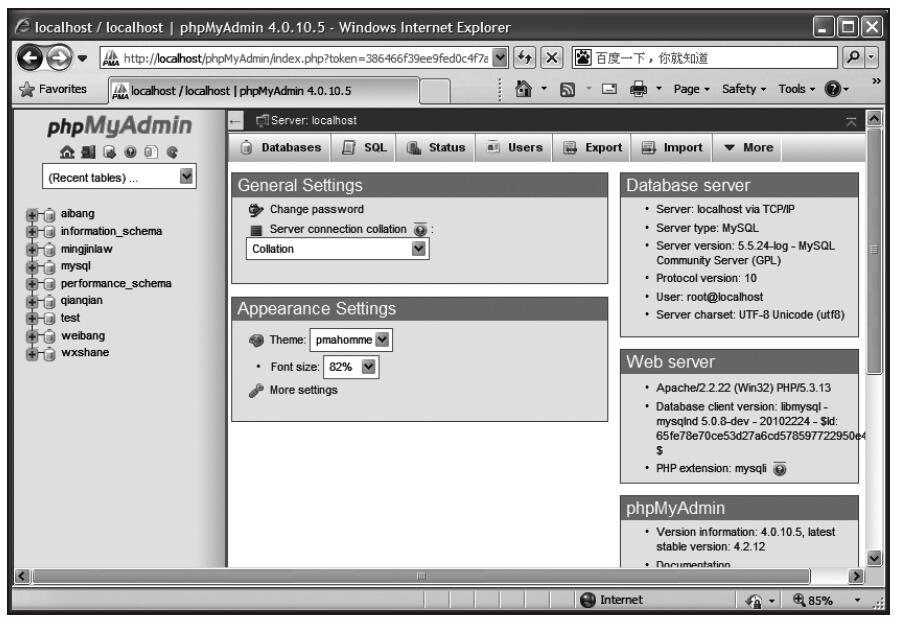The width and height of the screenshot is (900, 624).
Task: Click the address bar URL field
Action: click(305, 58)
